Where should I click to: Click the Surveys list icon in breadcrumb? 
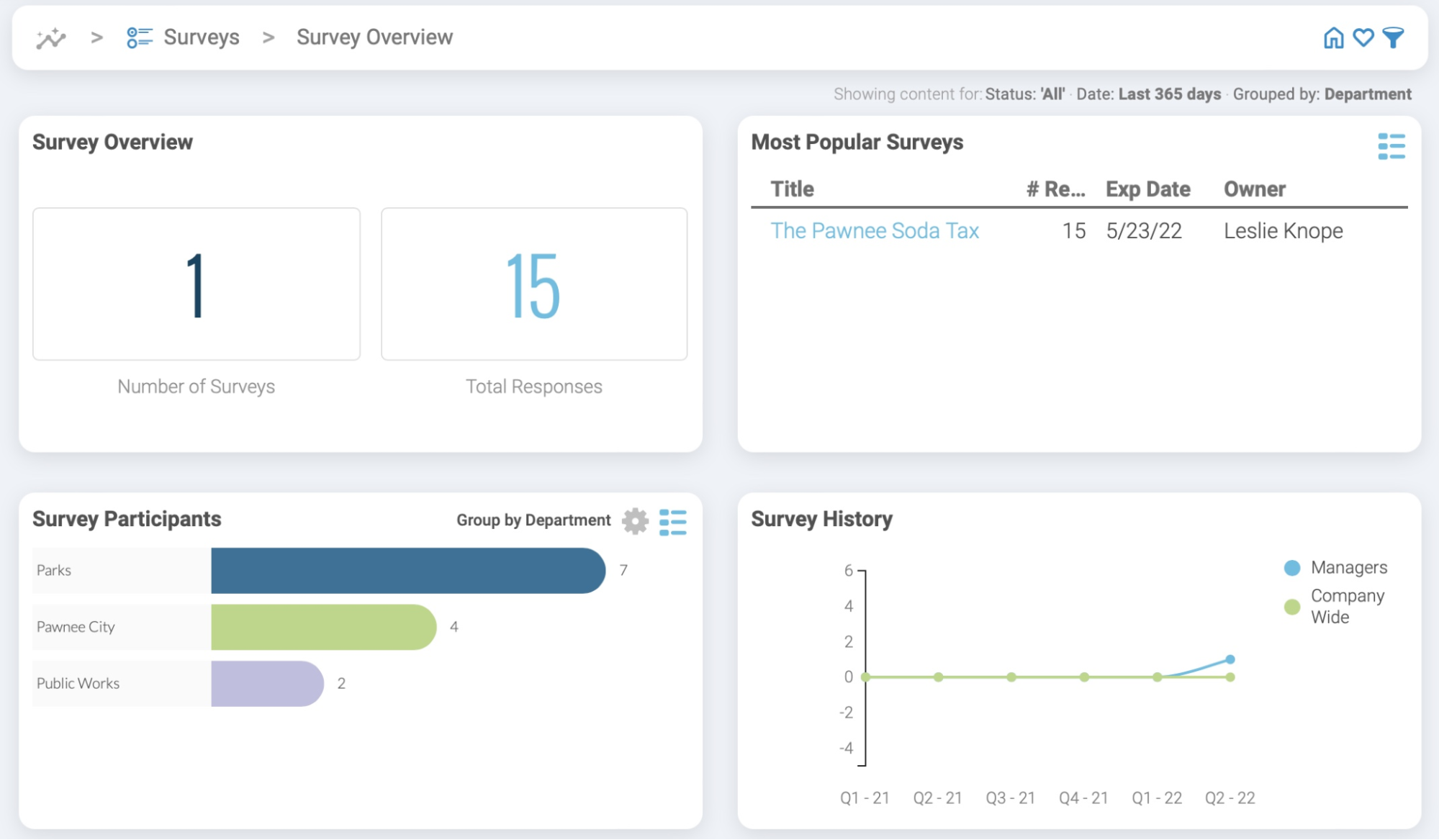pos(139,37)
